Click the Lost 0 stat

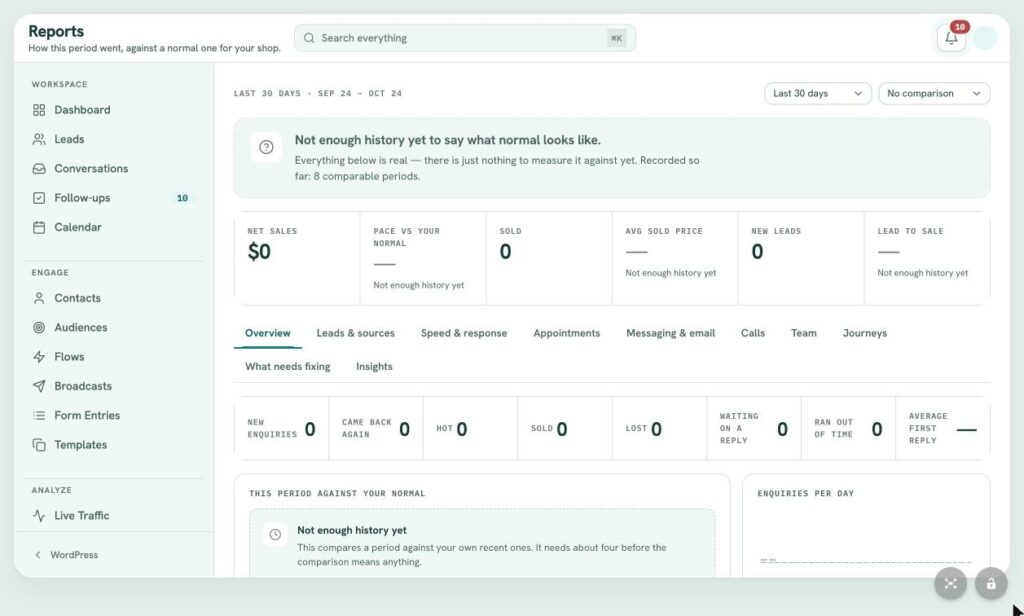pyautogui.click(x=660, y=429)
